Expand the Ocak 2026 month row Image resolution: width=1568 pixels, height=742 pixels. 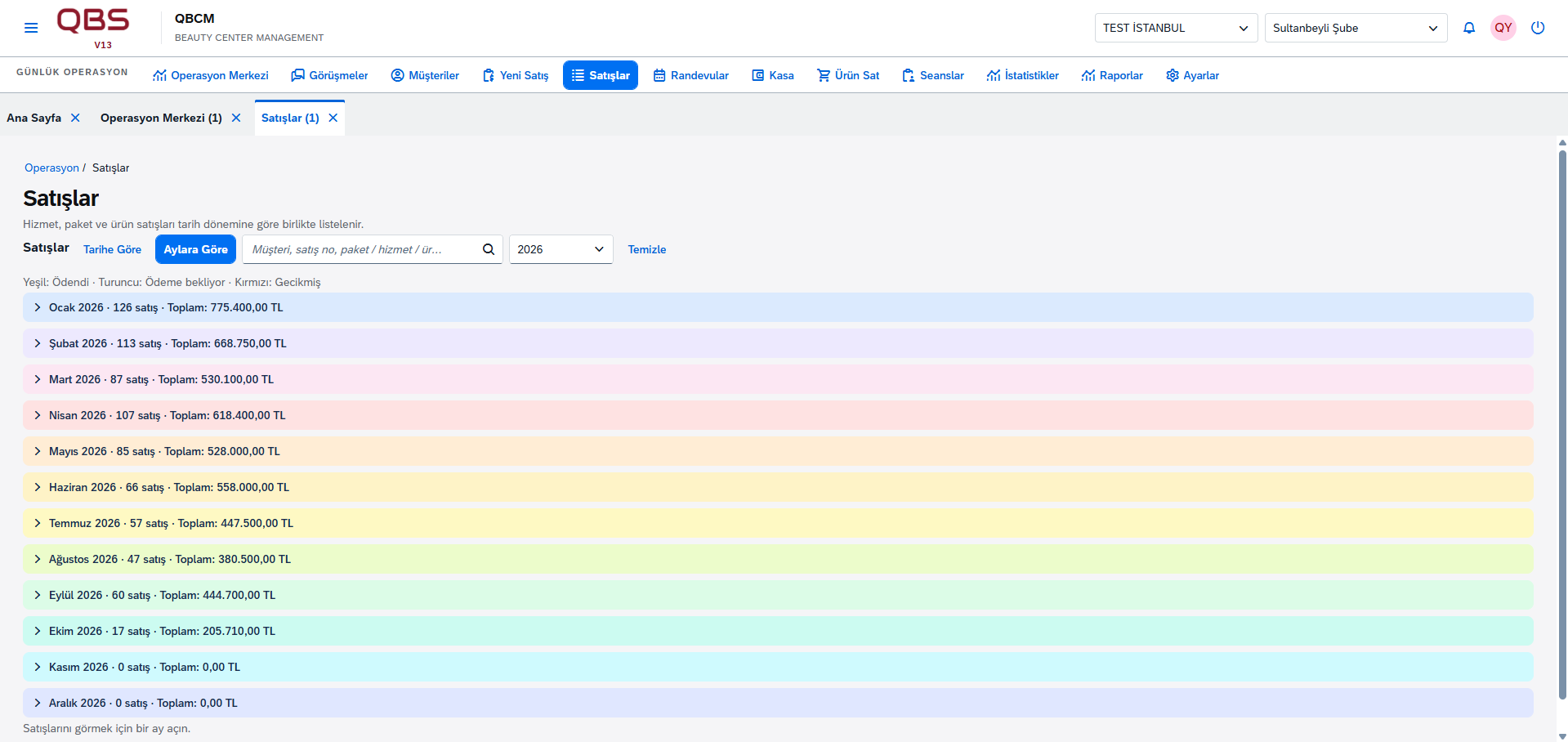tap(778, 307)
